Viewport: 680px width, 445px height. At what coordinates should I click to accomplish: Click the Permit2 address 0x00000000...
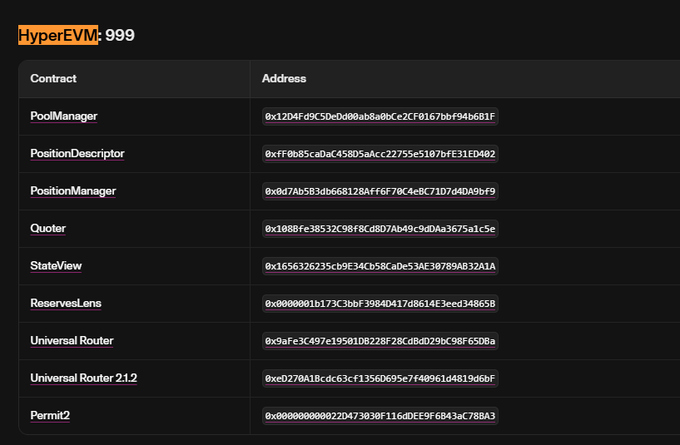380,416
